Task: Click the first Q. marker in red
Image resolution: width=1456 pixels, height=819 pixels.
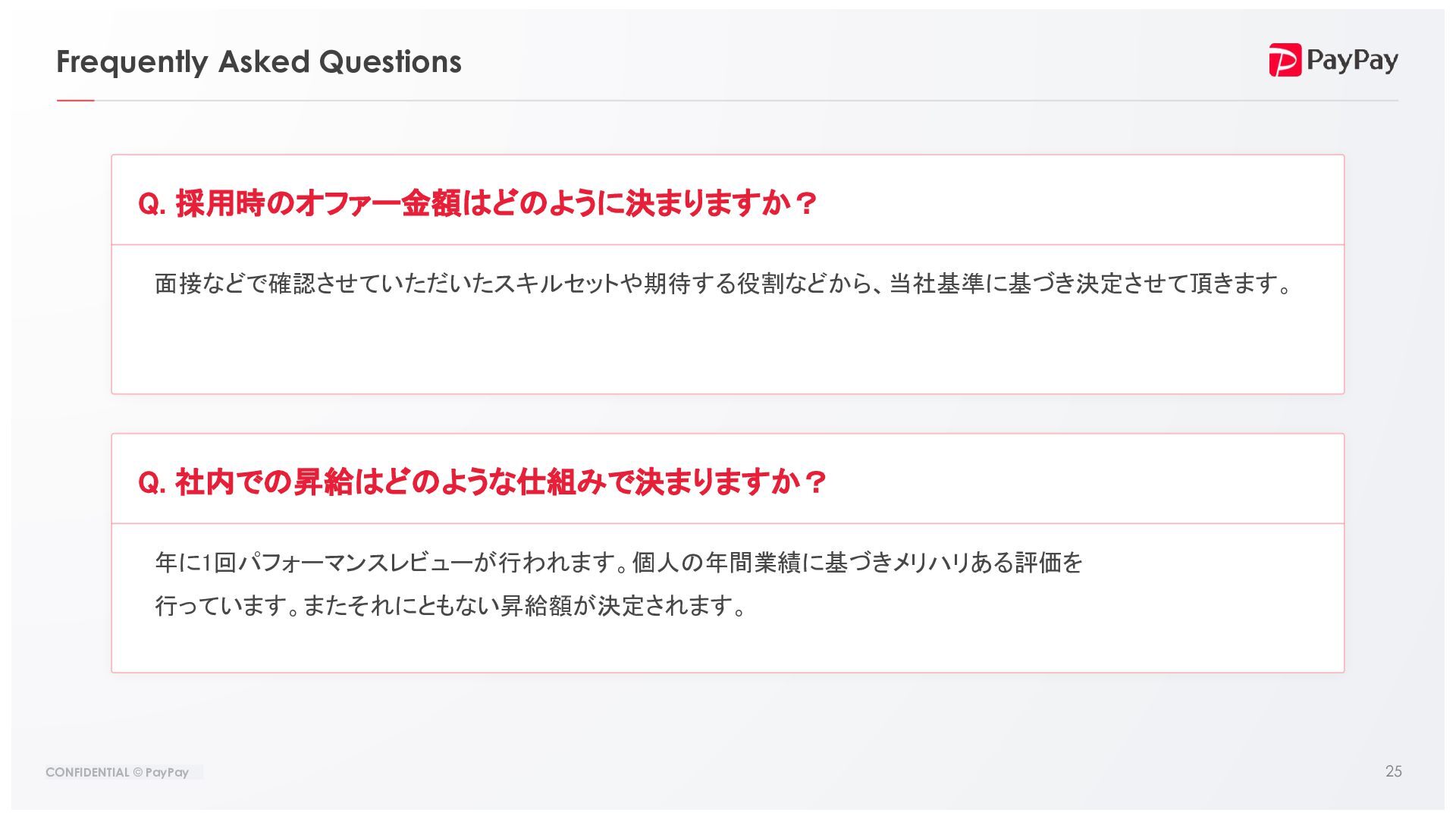Action: coord(152,204)
